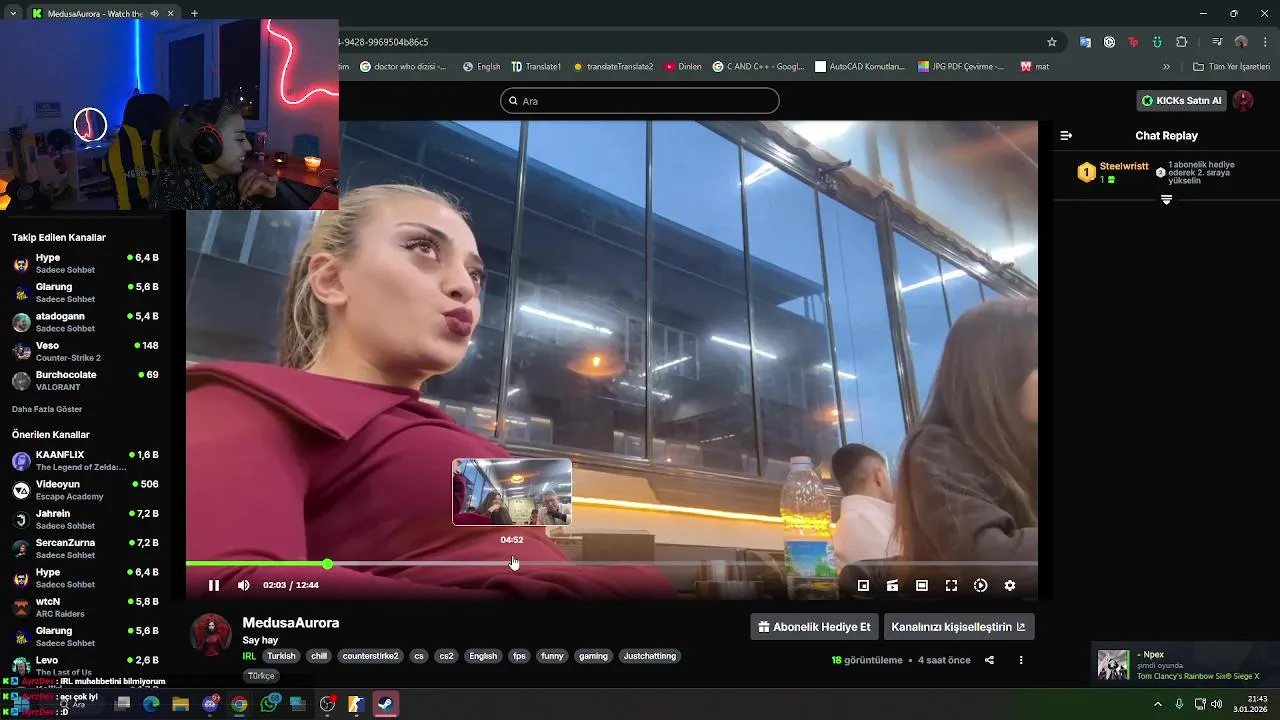Open WhatsApp from the taskbar
The width and height of the screenshot is (1280, 720).
click(268, 704)
